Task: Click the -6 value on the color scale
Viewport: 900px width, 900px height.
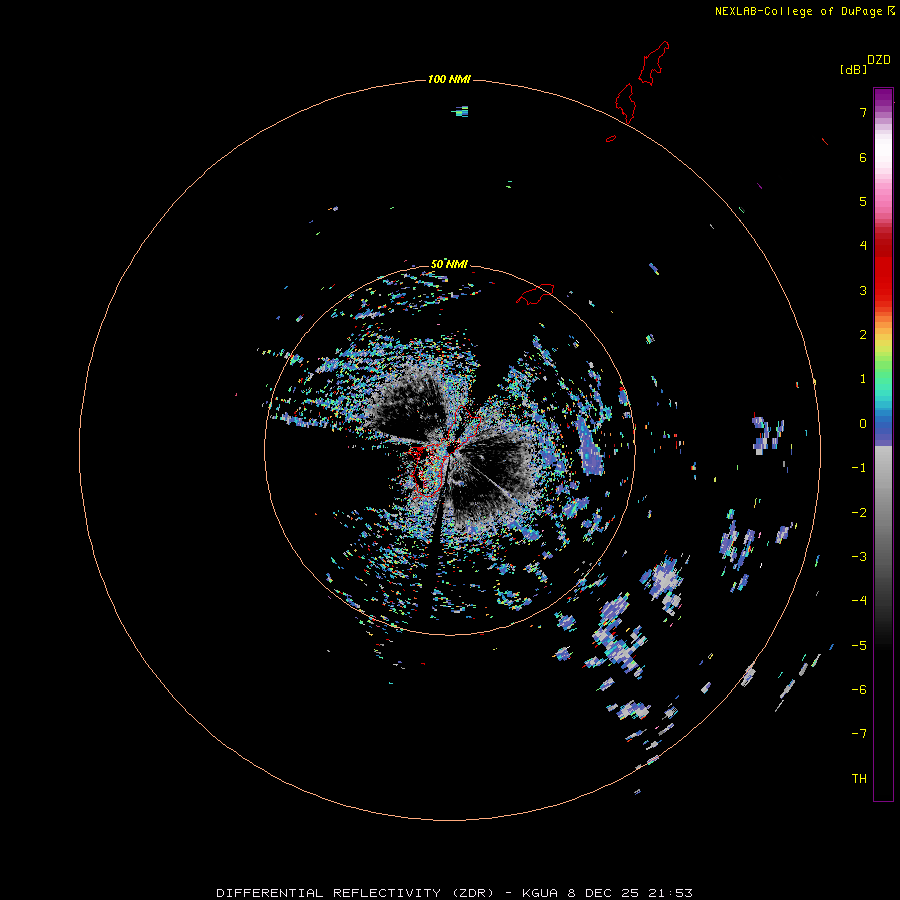Action: pyautogui.click(x=859, y=690)
